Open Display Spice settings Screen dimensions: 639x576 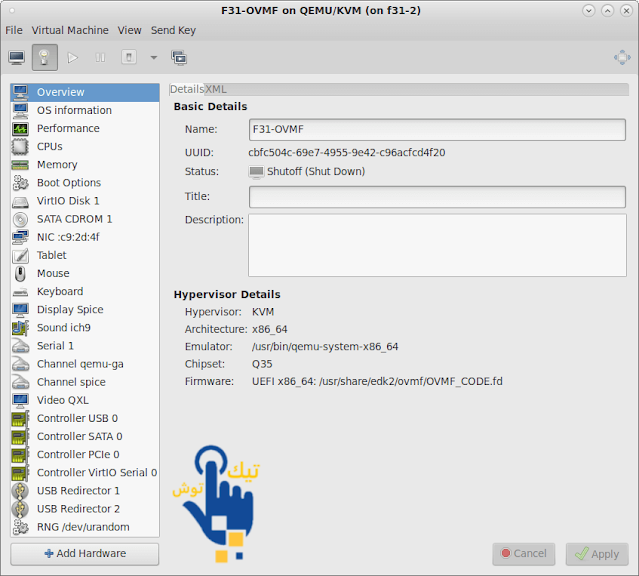pos(85,309)
